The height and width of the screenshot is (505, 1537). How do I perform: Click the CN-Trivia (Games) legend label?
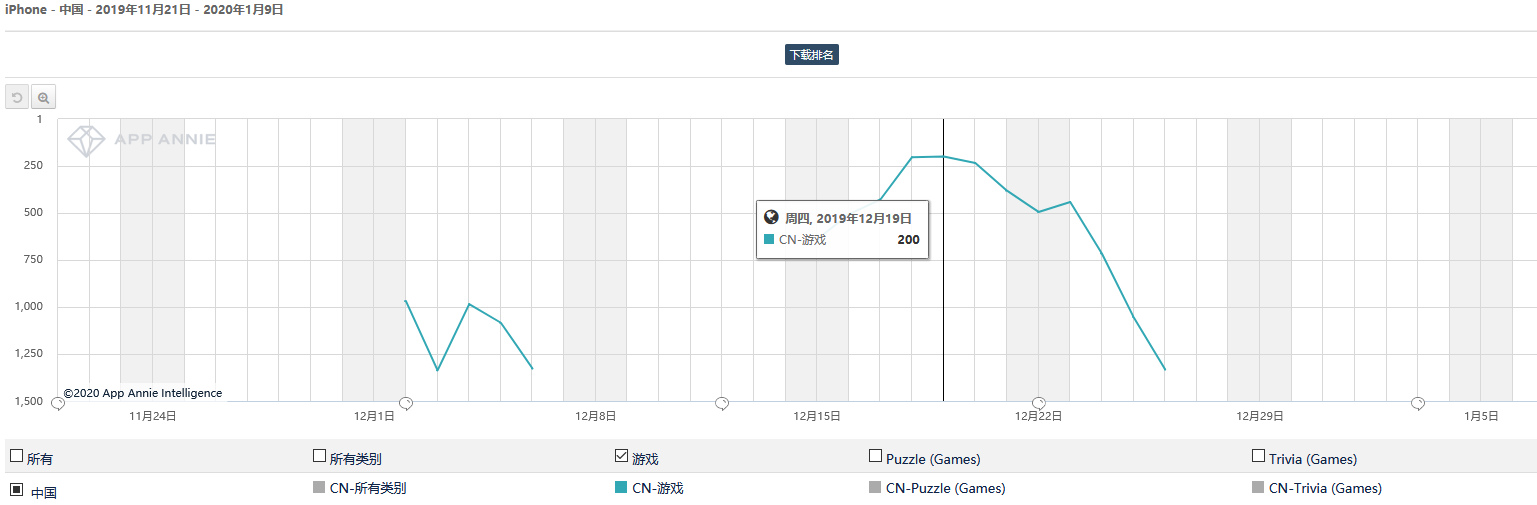coord(1325,489)
